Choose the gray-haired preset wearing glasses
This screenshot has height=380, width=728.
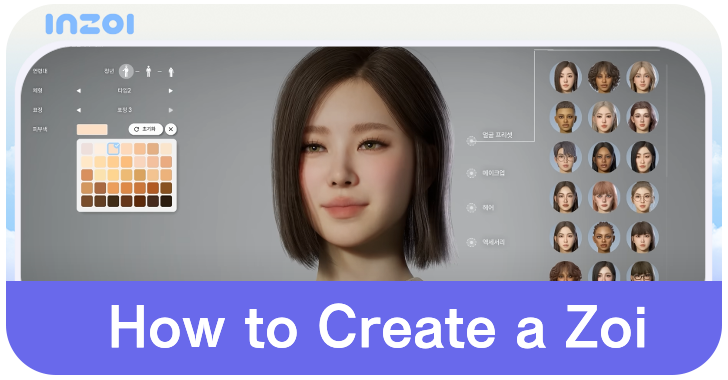pyautogui.click(x=566, y=157)
